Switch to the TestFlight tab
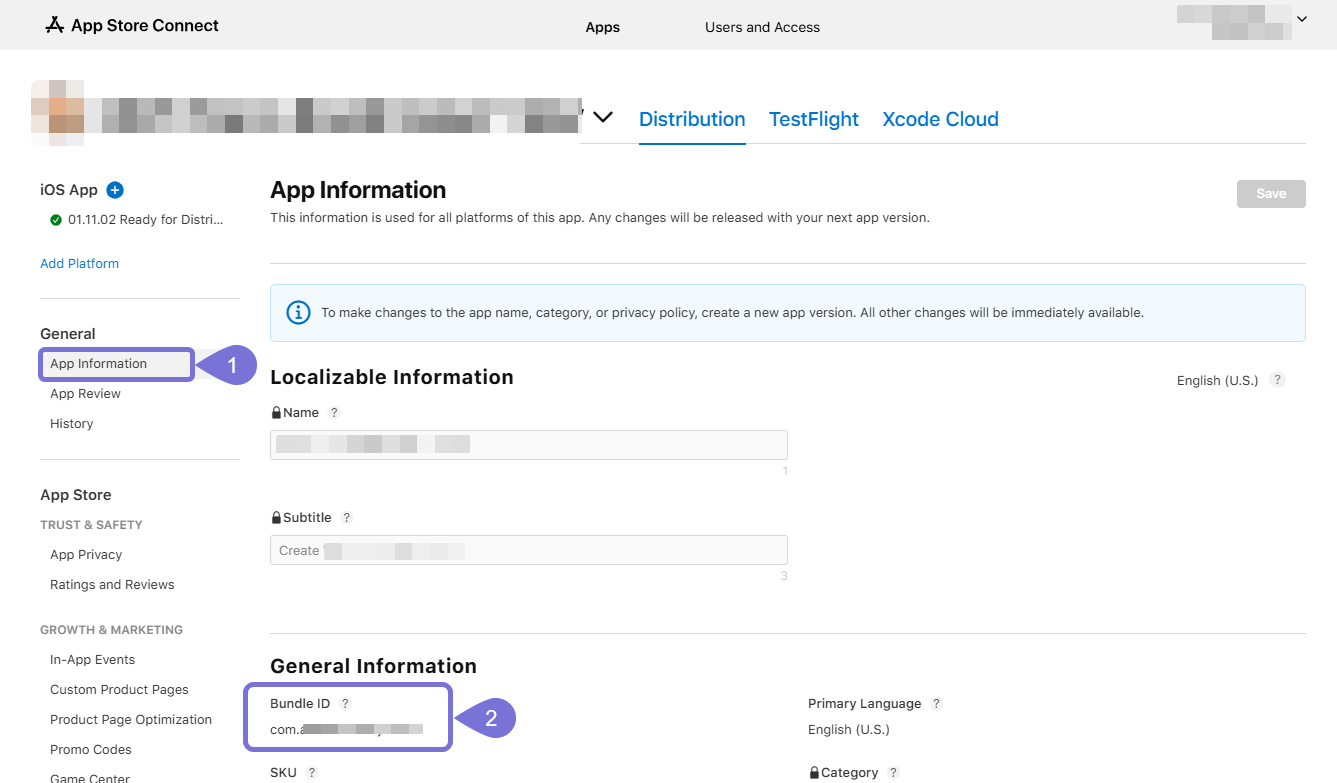1337x783 pixels. pos(813,119)
